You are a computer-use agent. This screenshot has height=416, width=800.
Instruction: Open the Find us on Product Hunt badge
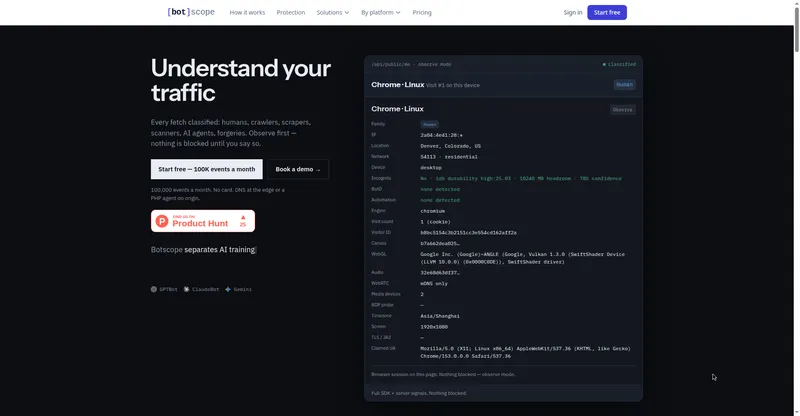[203, 221]
